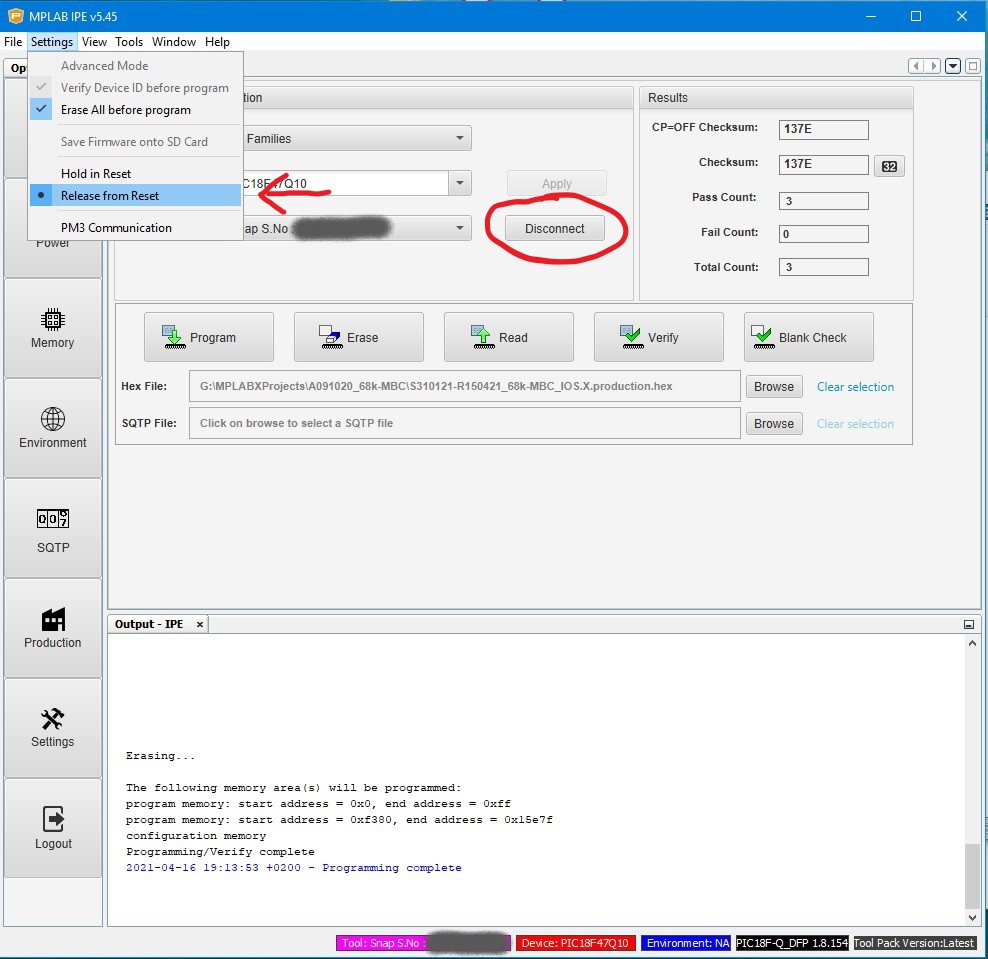Expand the Tool Snap S.No dropdown
The height and width of the screenshot is (959, 988).
(x=460, y=228)
